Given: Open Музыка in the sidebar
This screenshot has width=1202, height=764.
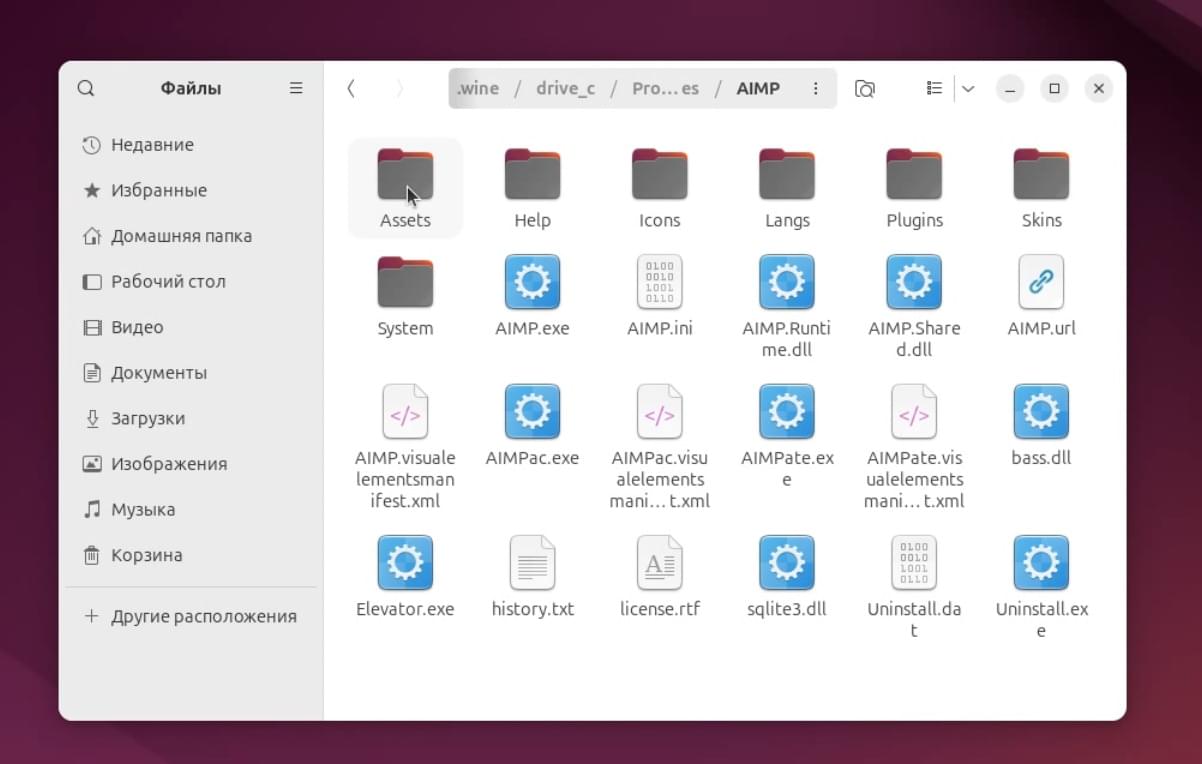Looking at the screenshot, I should (x=191, y=509).
